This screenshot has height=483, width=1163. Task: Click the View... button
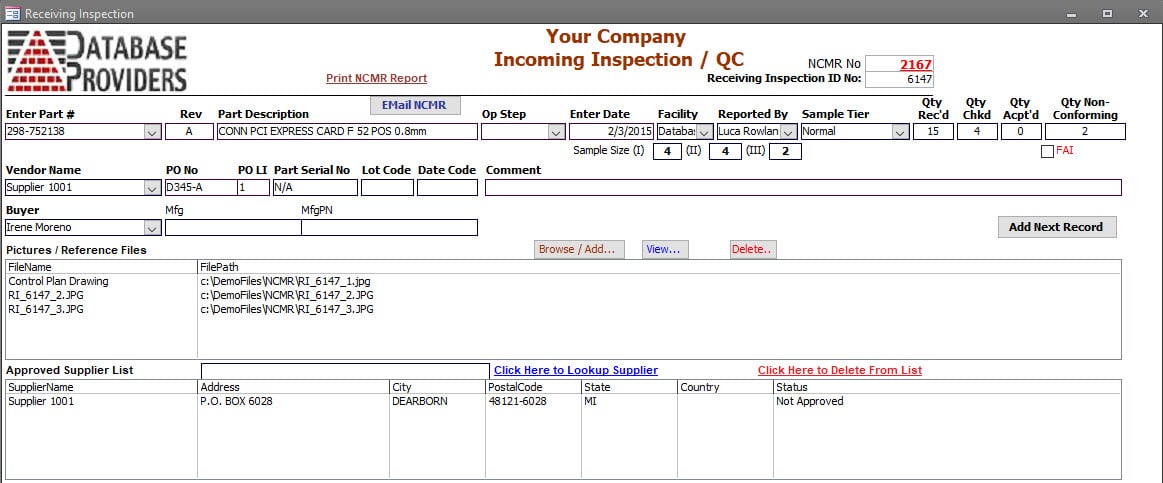pos(665,249)
